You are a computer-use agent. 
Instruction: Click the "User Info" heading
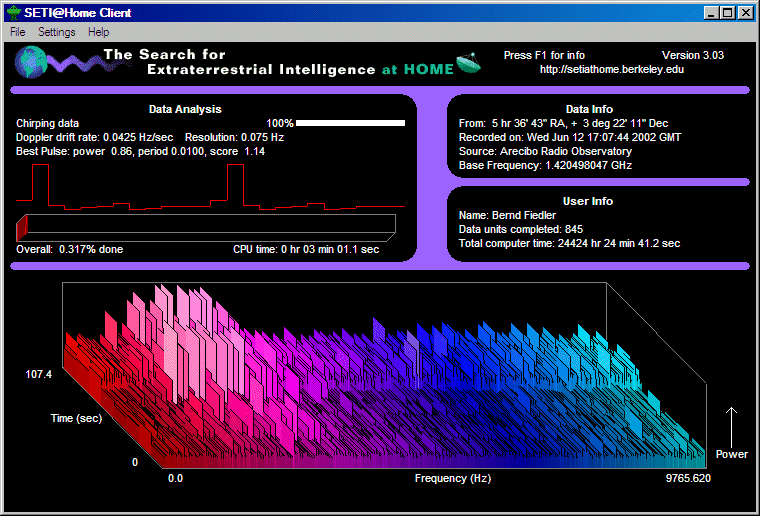[x=588, y=202]
